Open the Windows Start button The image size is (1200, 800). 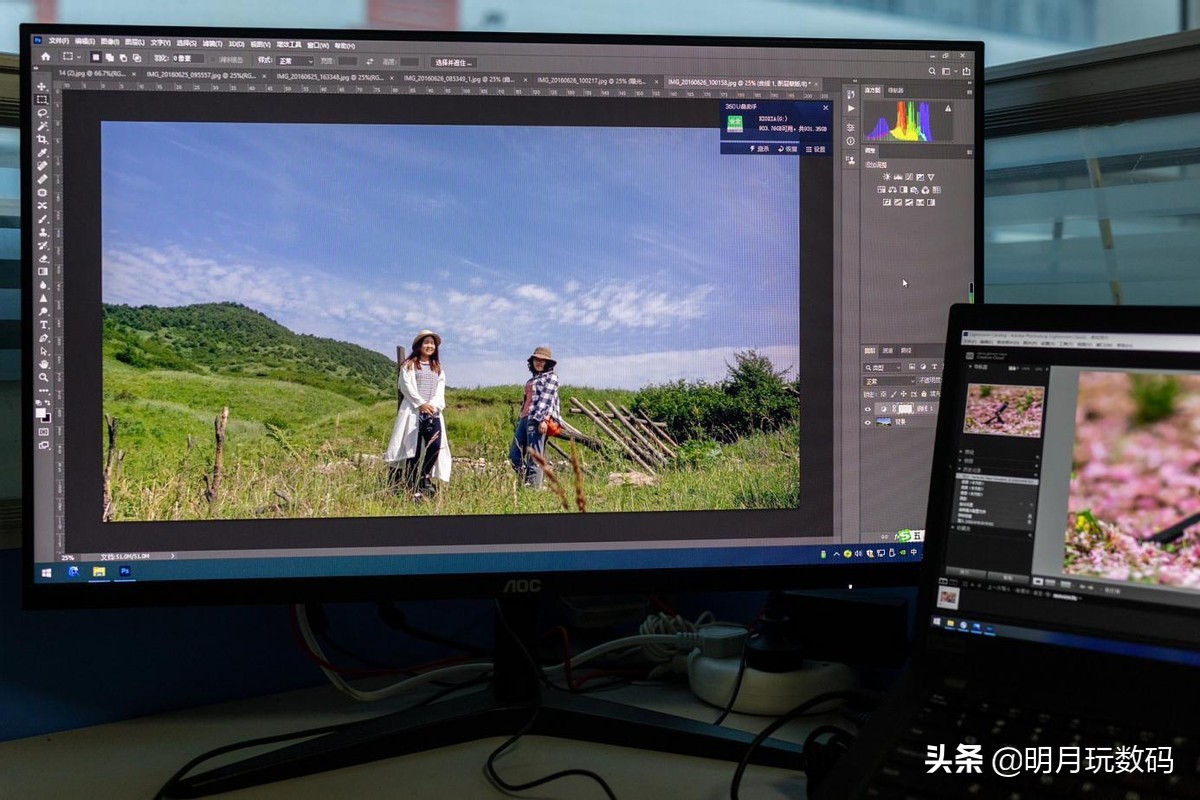(x=46, y=571)
